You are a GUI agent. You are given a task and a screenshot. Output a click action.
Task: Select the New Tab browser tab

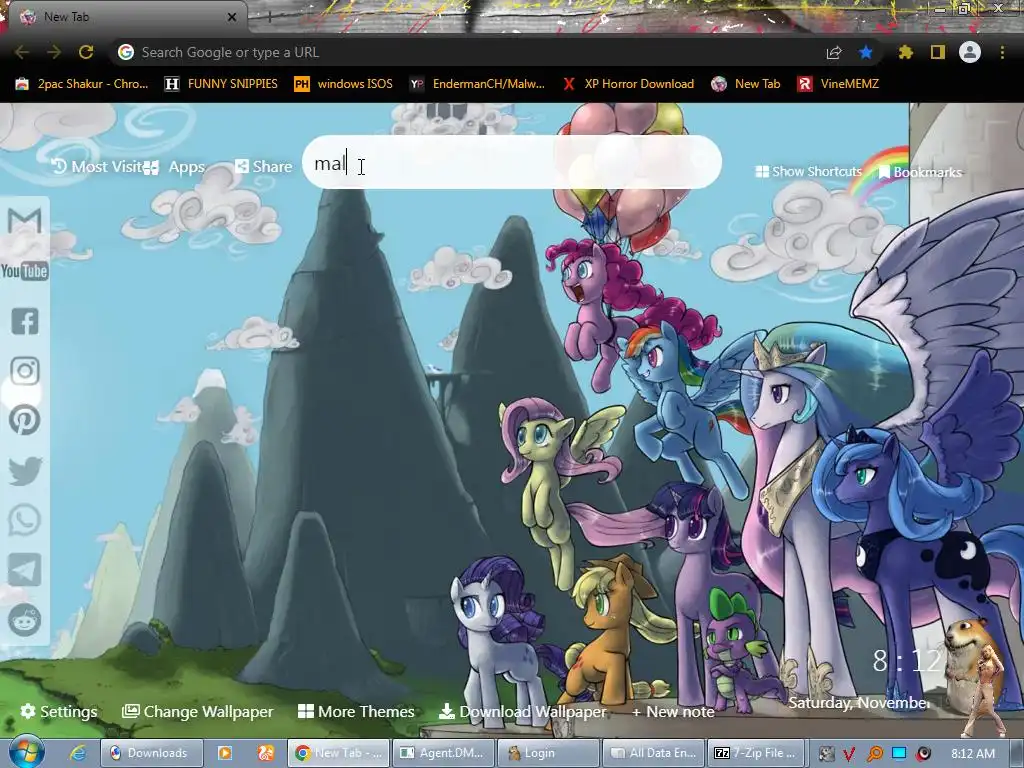(x=124, y=17)
